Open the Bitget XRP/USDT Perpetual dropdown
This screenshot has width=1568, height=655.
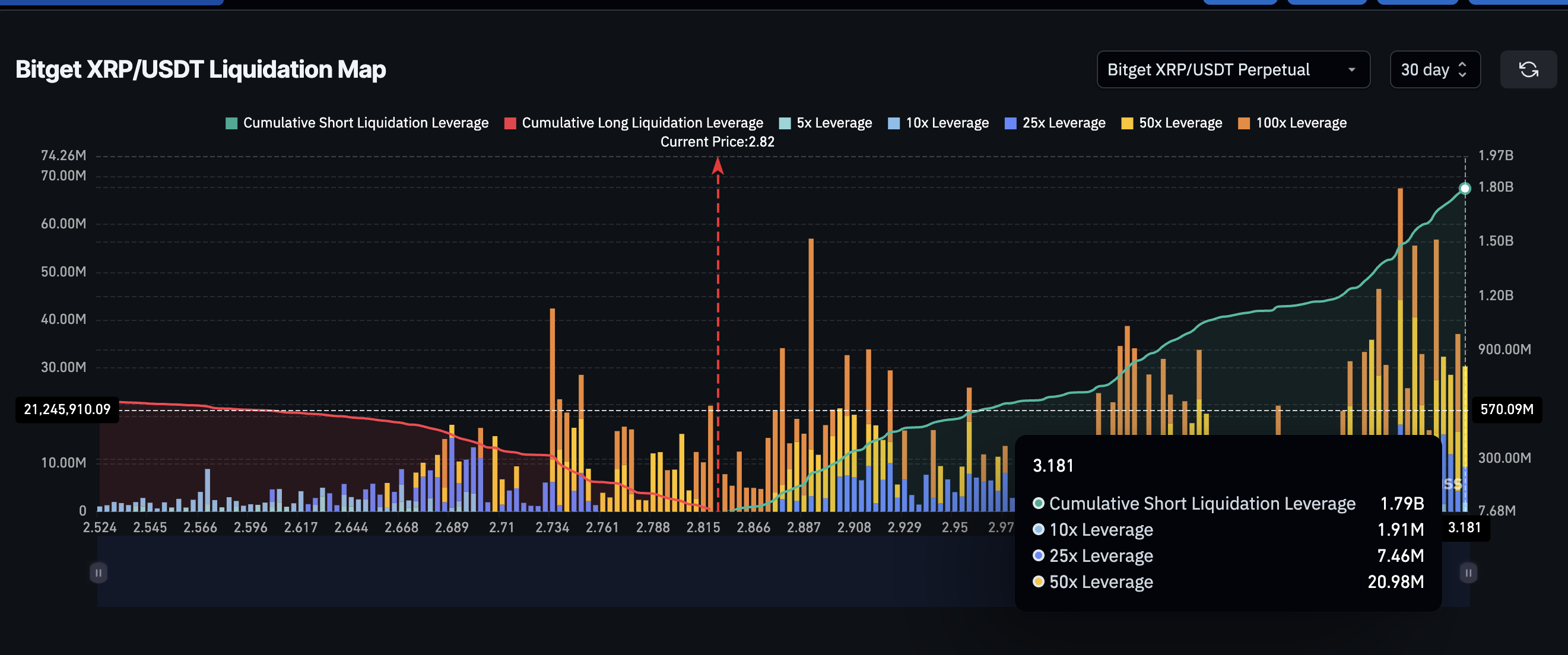(x=1233, y=70)
